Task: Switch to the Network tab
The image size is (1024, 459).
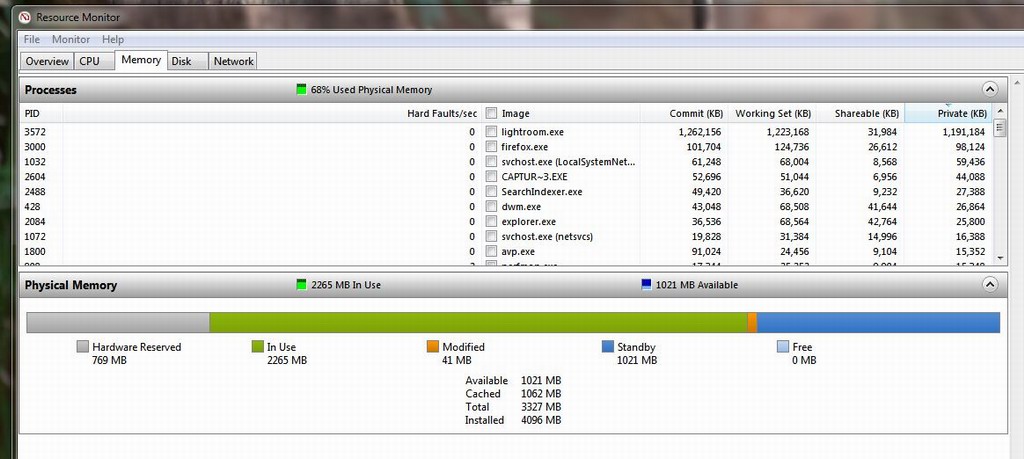Action: pyautogui.click(x=233, y=61)
